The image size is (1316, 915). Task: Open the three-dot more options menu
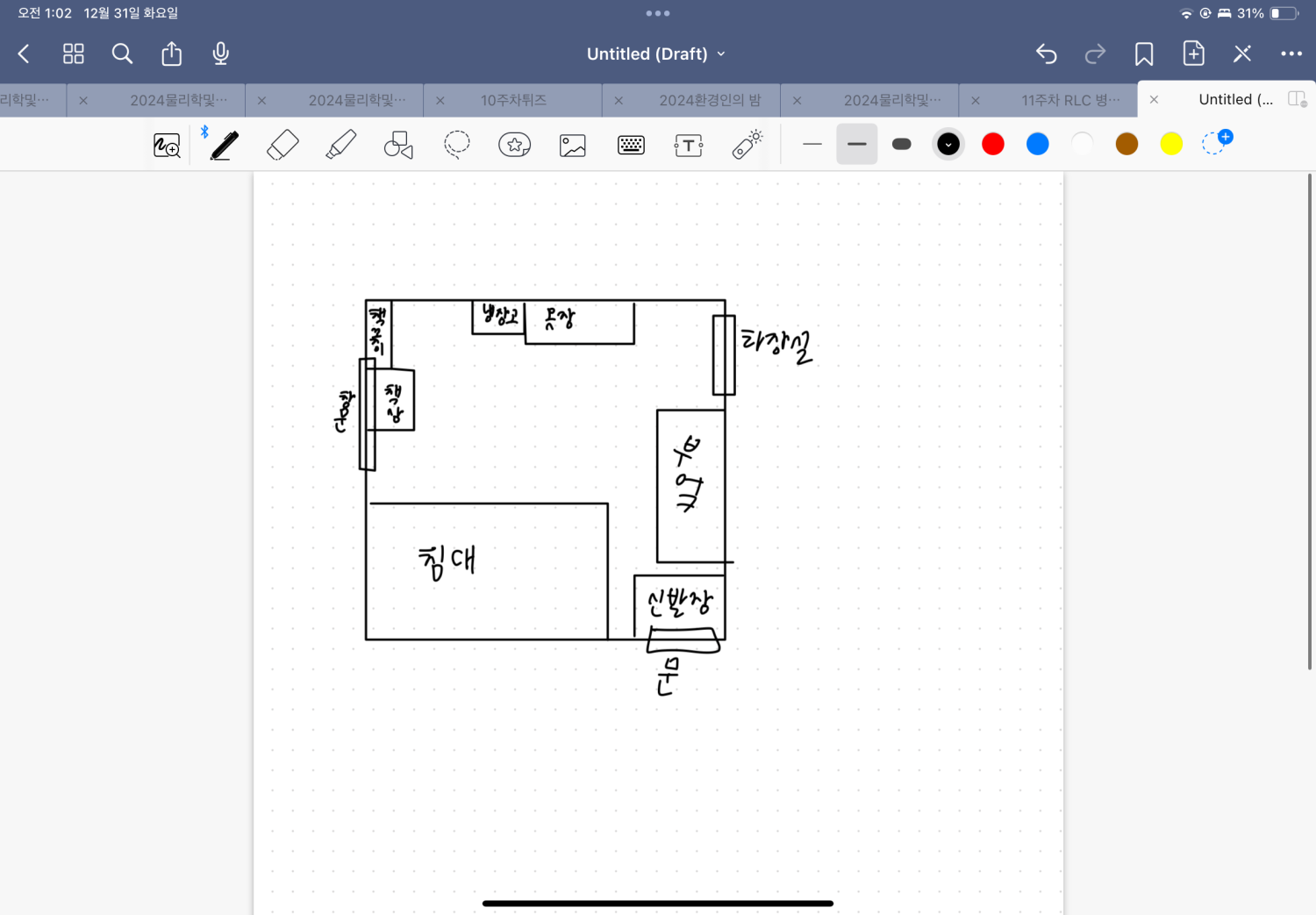coord(1291,54)
